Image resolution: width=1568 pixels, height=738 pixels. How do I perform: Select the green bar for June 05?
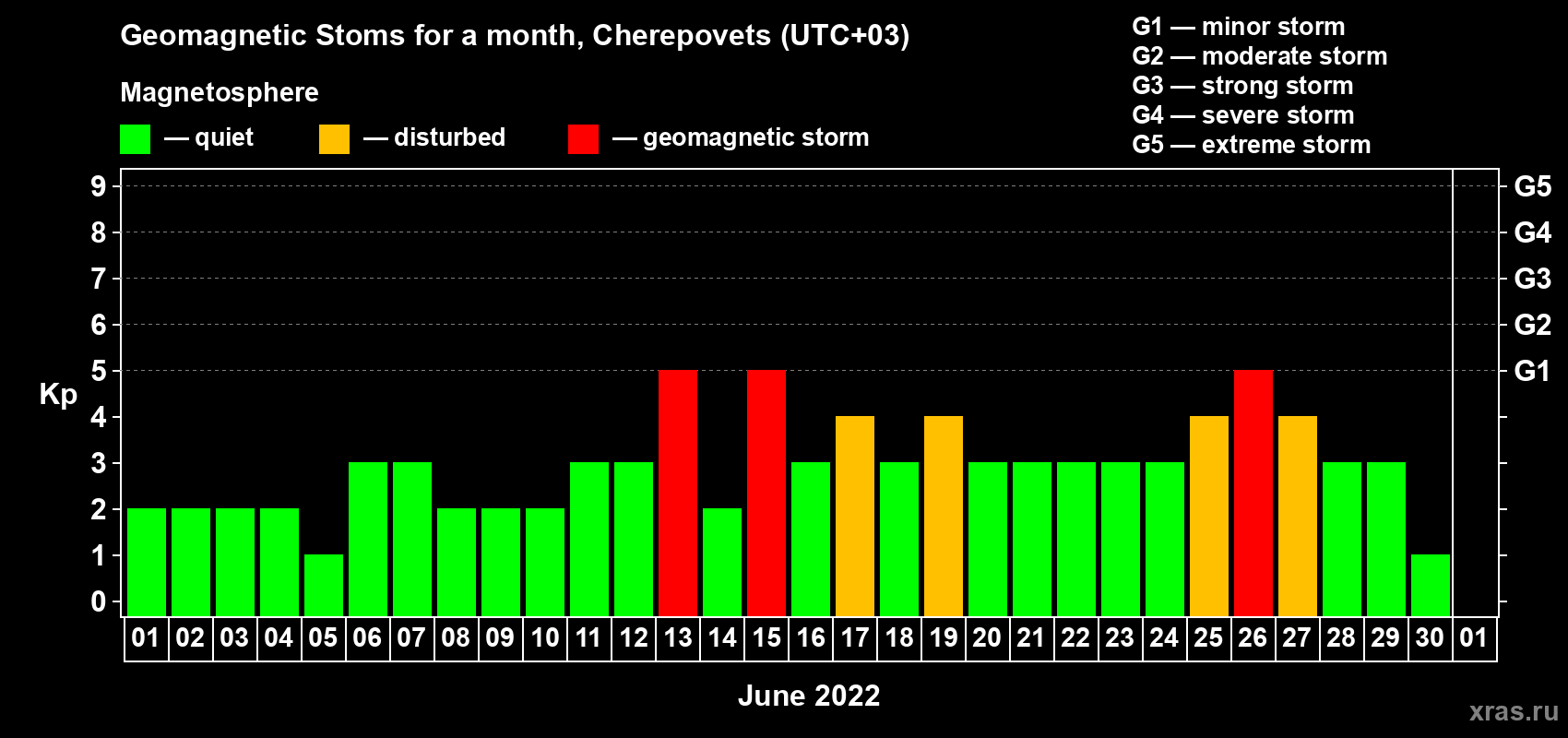click(324, 585)
